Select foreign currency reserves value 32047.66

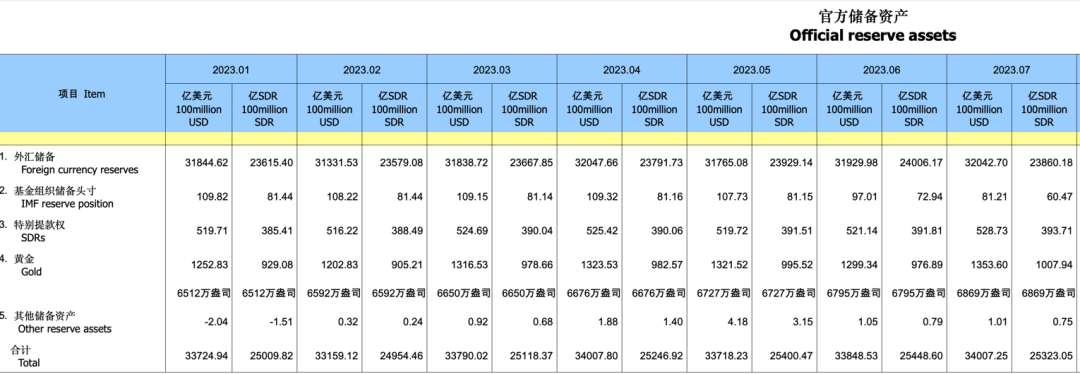point(597,163)
